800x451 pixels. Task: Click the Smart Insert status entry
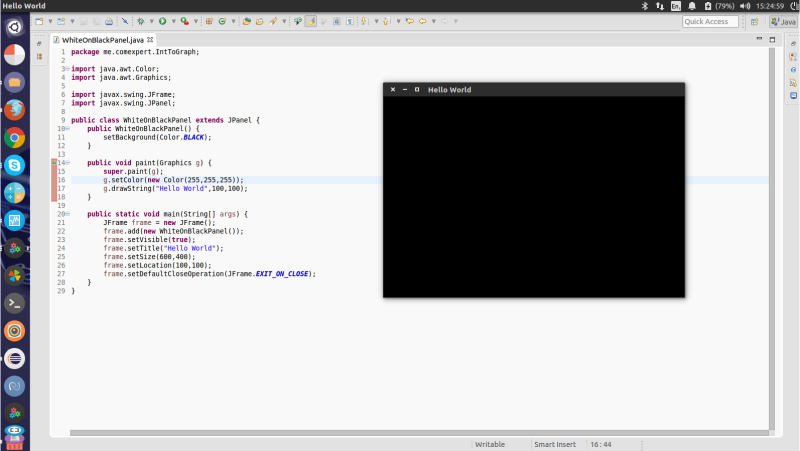coord(555,444)
